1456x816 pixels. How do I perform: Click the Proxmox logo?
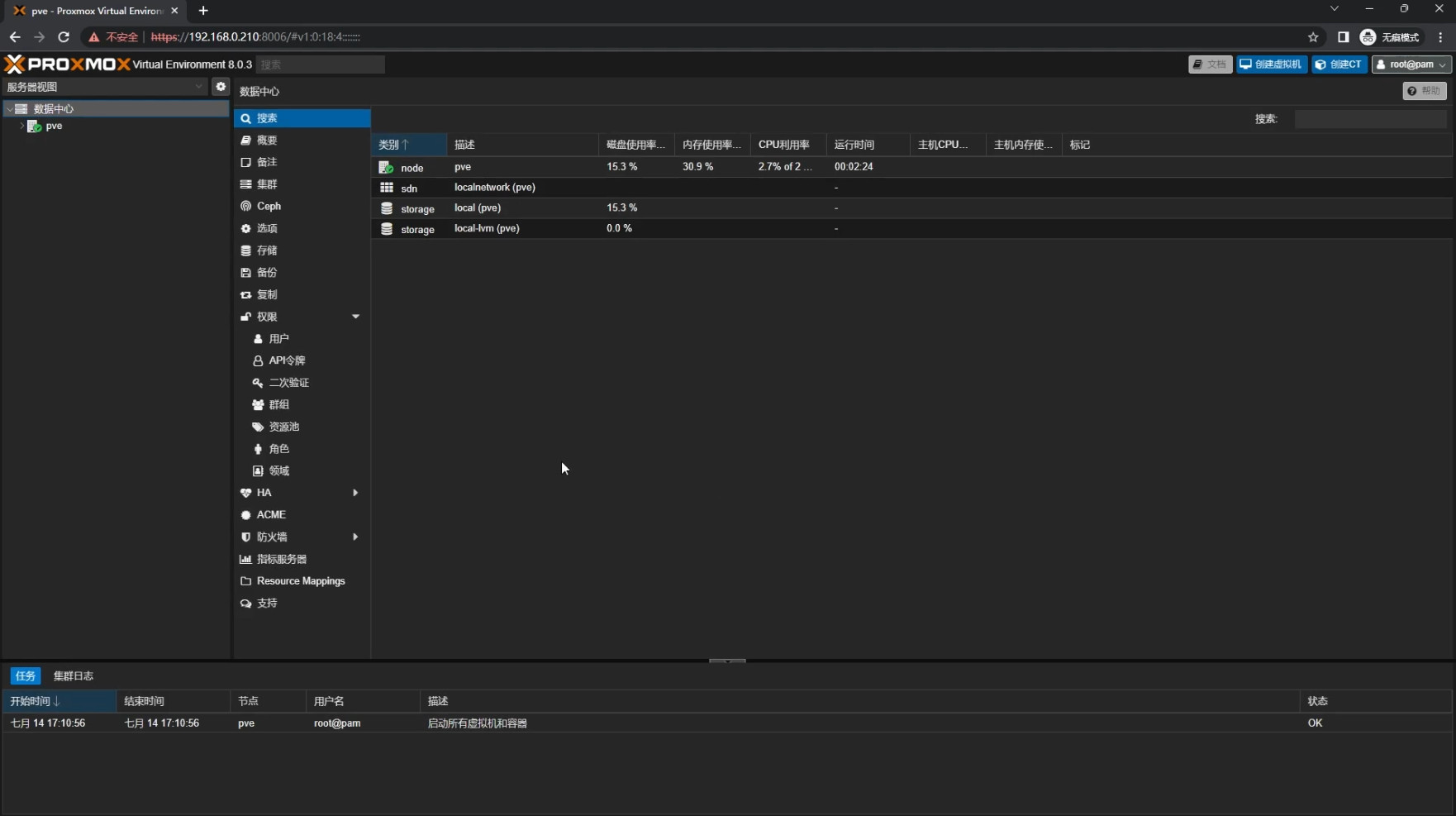click(x=67, y=64)
